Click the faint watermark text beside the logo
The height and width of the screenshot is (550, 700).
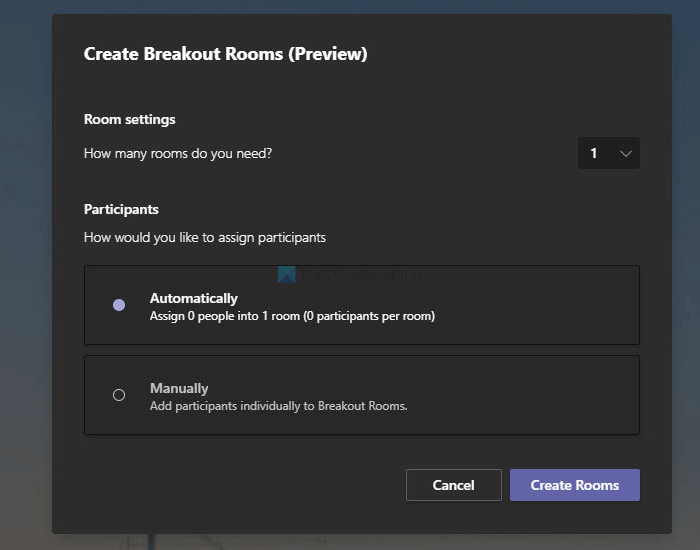(x=360, y=276)
